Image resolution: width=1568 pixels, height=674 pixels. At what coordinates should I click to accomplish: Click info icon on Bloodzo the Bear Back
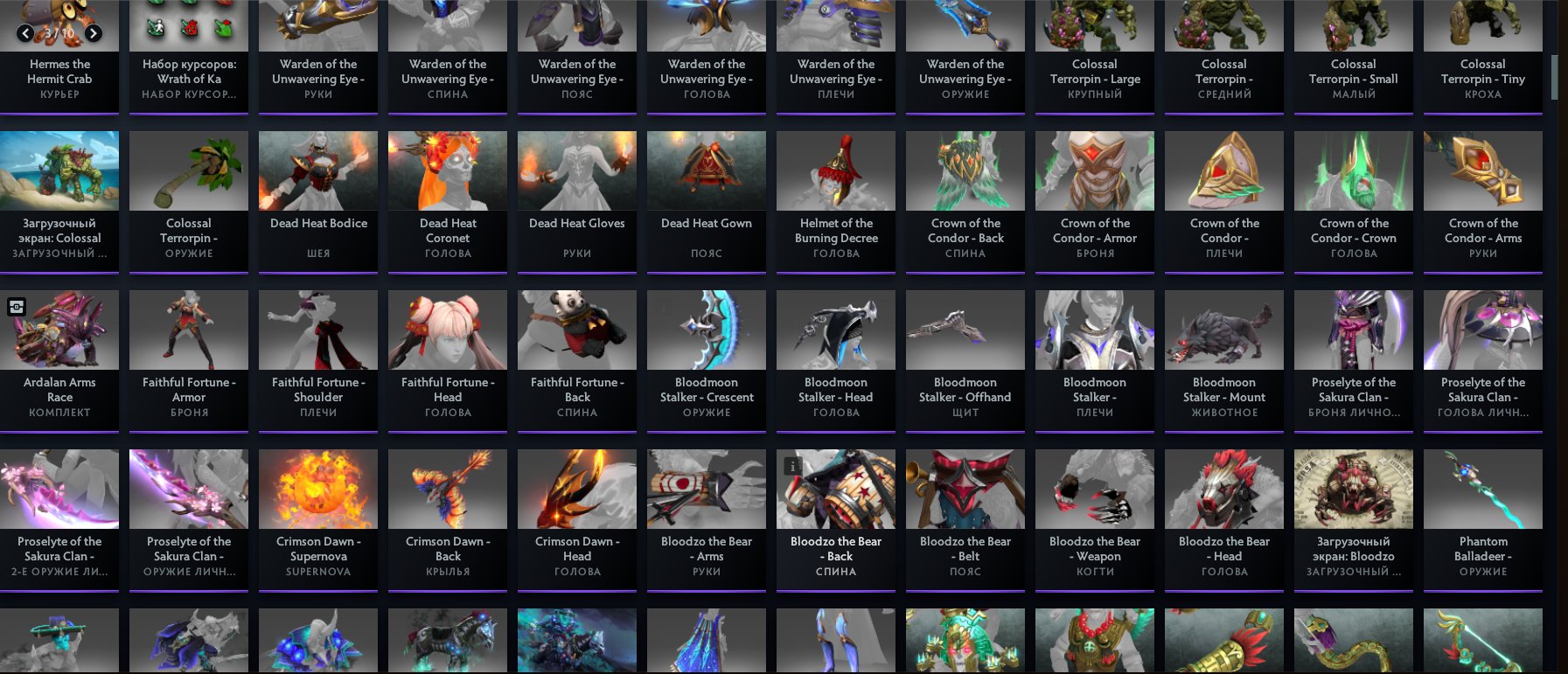point(792,466)
